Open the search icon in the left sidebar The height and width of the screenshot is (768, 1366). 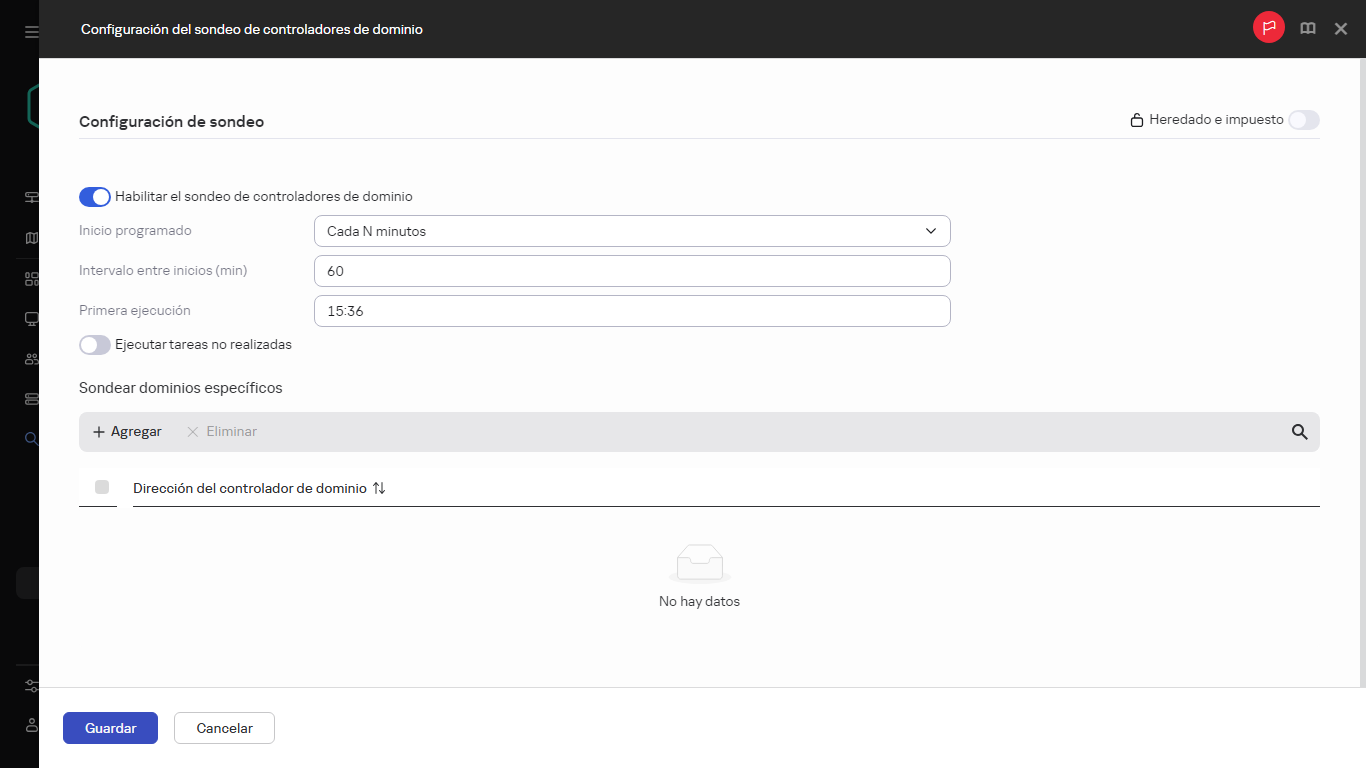(30, 438)
